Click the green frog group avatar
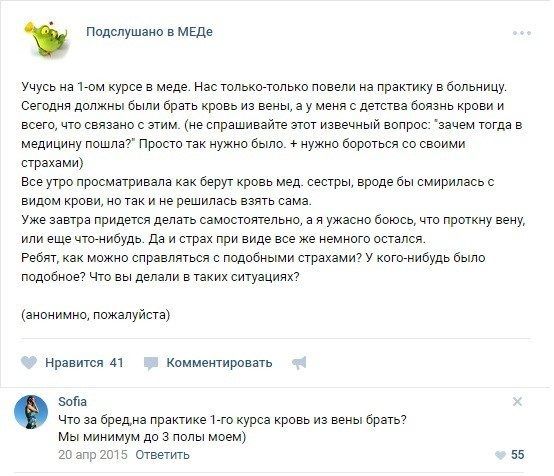 coord(46,39)
